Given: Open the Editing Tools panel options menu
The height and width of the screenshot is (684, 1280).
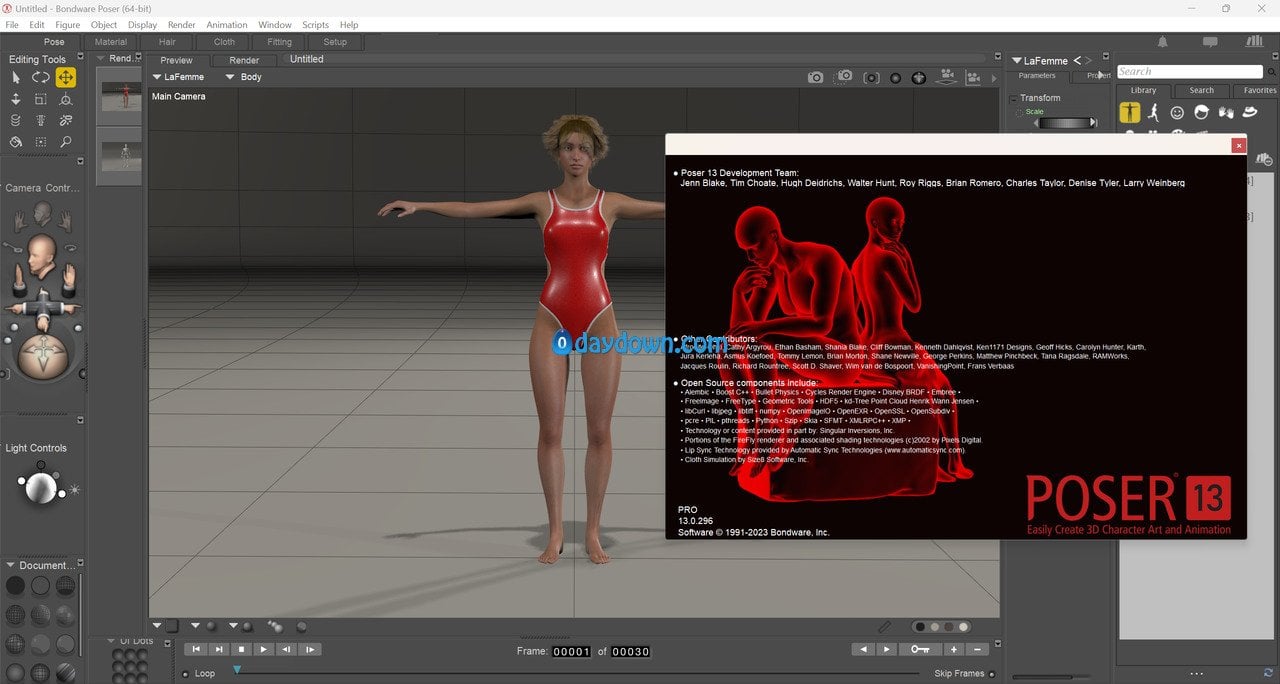Looking at the screenshot, I should coord(80,58).
